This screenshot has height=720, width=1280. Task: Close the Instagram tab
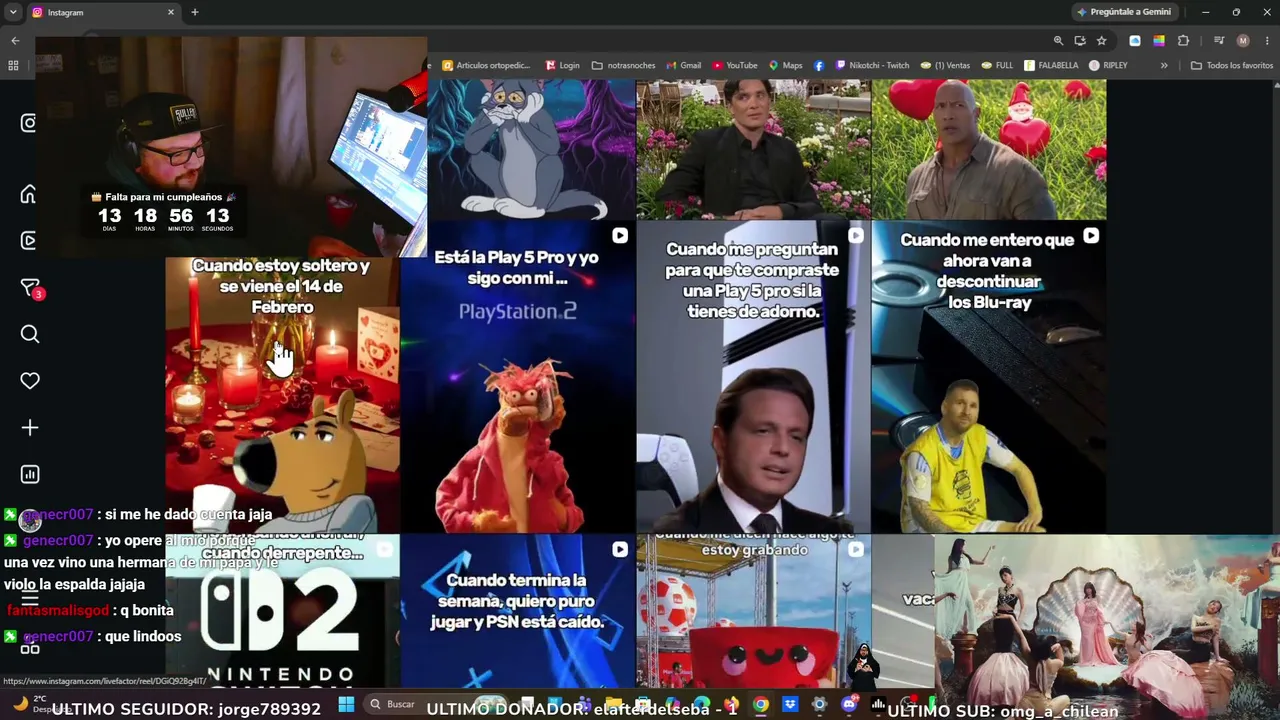tap(171, 13)
